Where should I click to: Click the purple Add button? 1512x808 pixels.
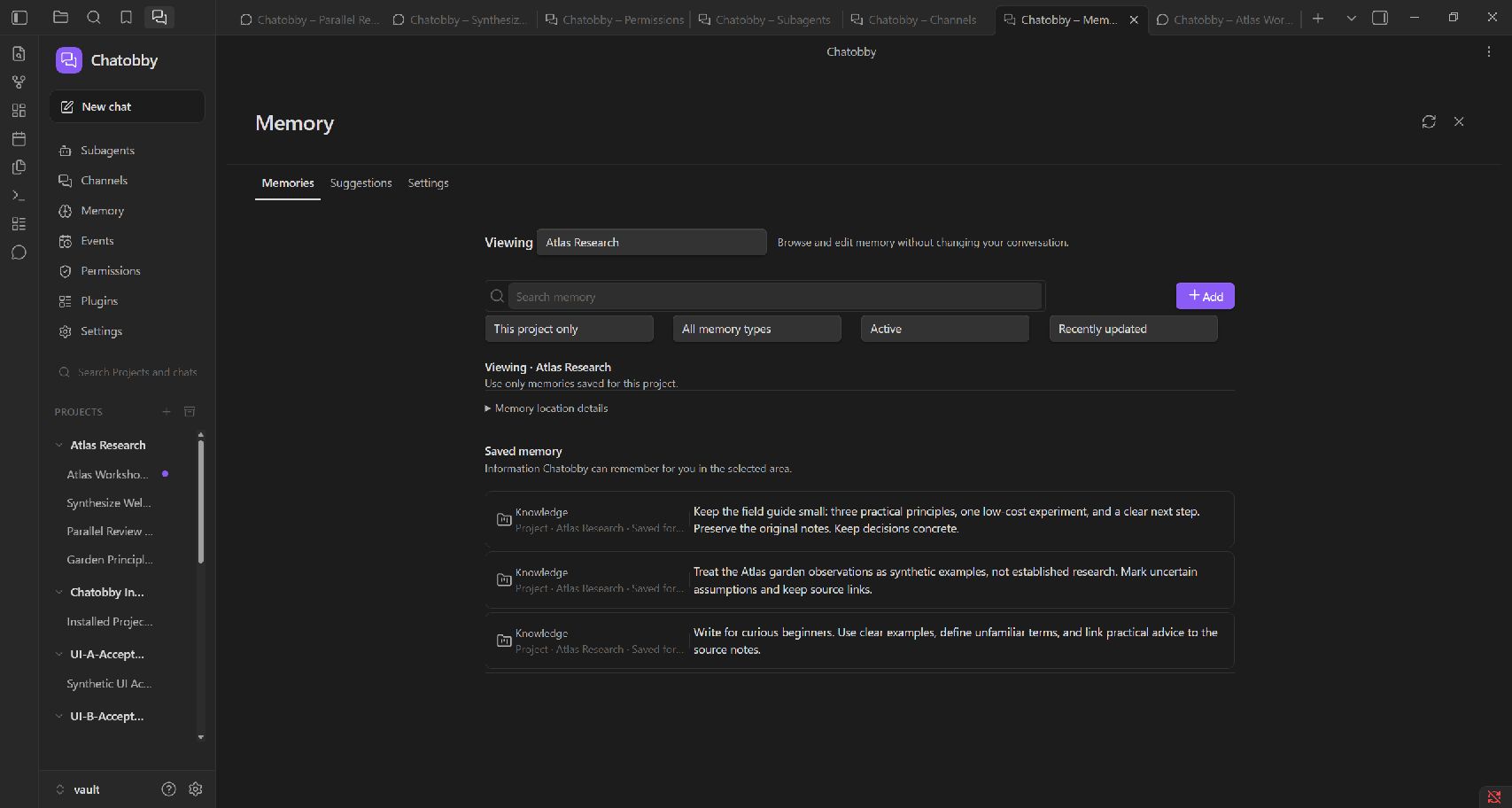coord(1205,296)
